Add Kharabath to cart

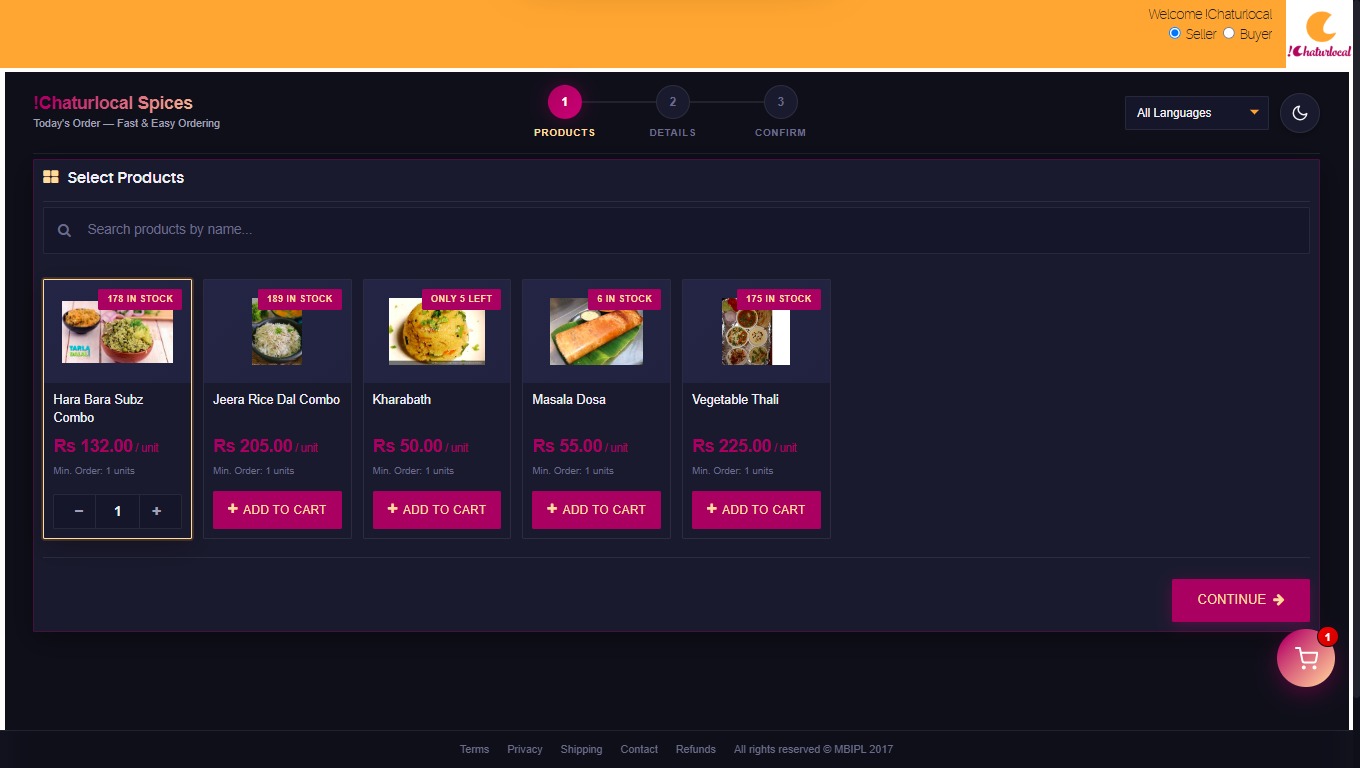437,510
